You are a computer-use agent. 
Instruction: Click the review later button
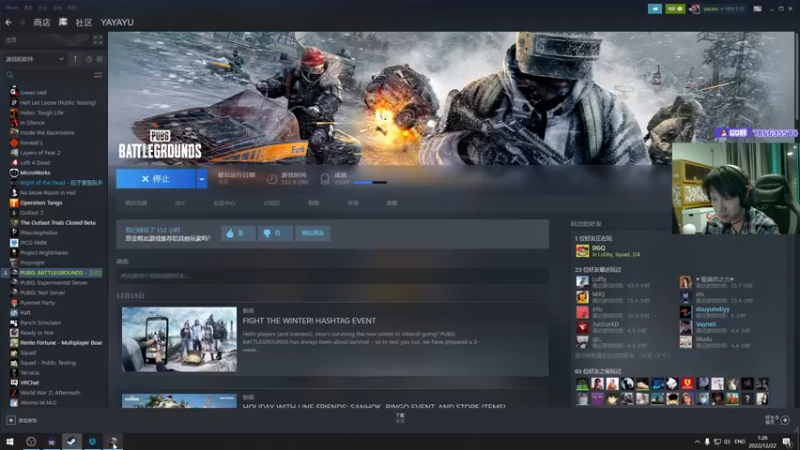313,233
